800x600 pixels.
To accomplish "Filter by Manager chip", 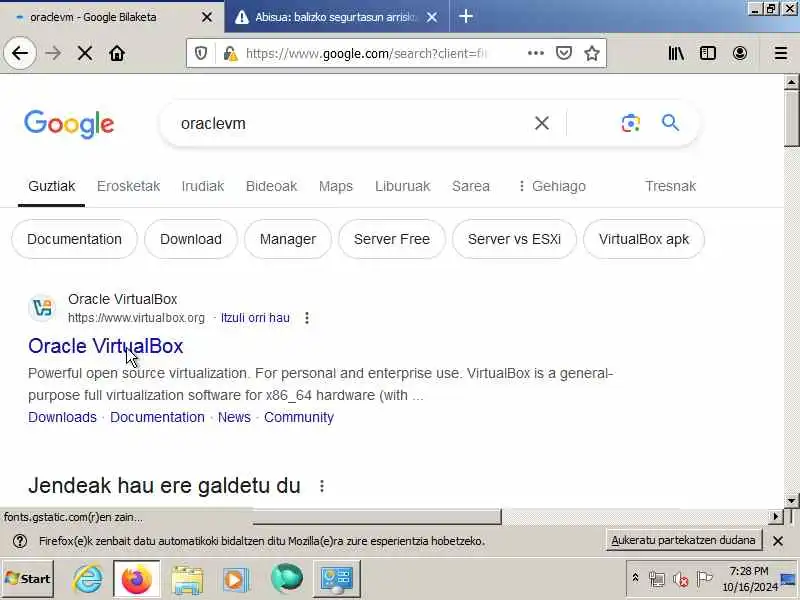I will [x=288, y=239].
